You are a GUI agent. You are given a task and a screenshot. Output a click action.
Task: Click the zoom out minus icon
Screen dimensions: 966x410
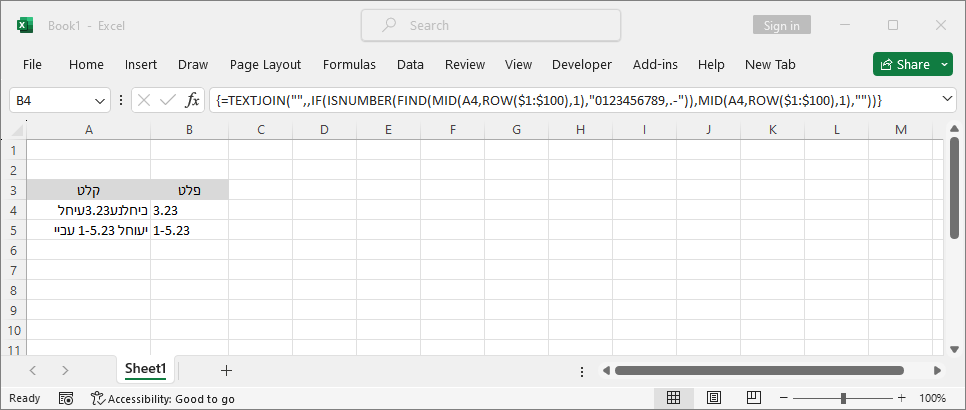click(786, 398)
